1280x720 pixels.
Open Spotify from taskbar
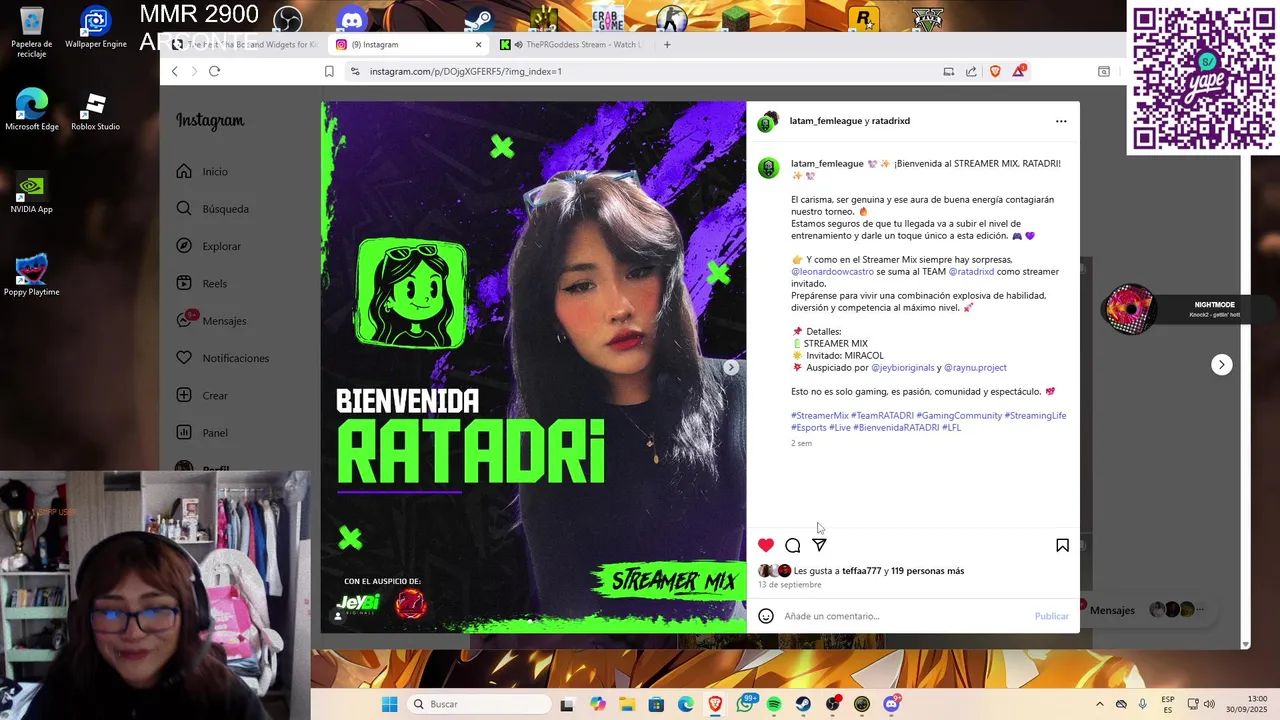774,704
